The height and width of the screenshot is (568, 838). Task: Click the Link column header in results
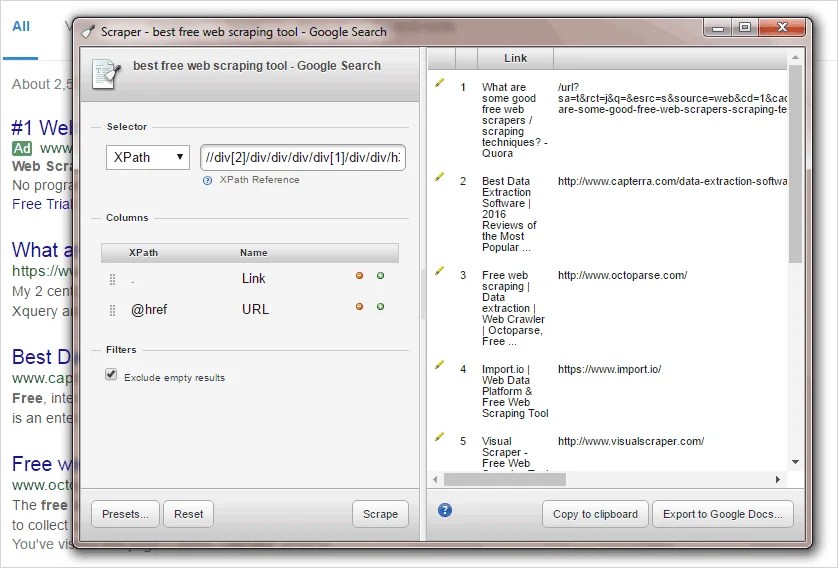point(515,58)
